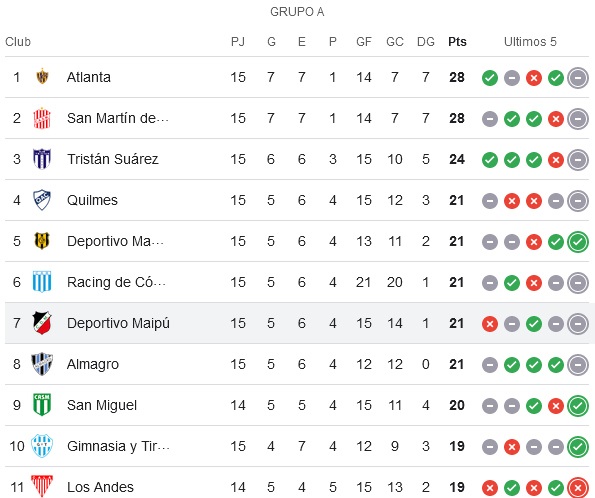Click Los Andes' latest loss result circle

pos(578,487)
